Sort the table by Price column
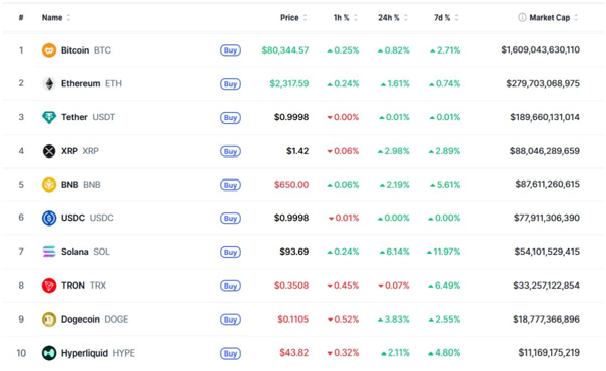This screenshot has width=606, height=371. [x=293, y=17]
